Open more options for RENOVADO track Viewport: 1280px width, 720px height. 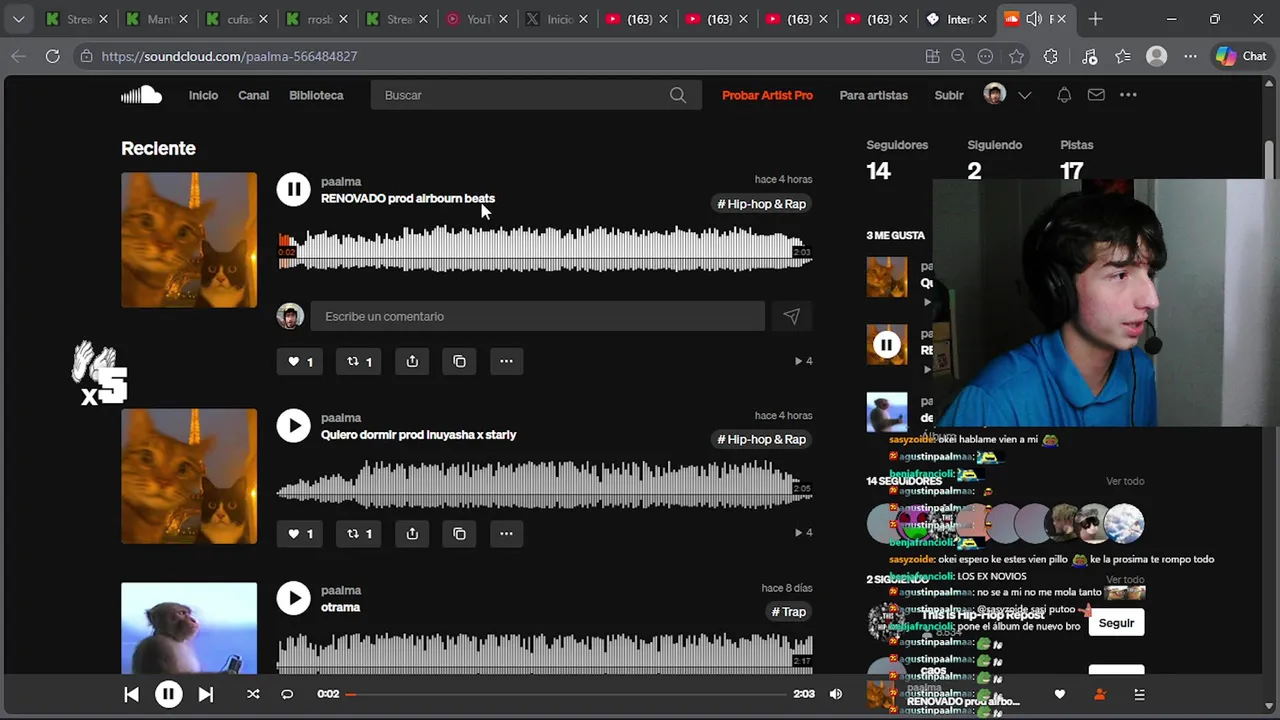(x=506, y=361)
